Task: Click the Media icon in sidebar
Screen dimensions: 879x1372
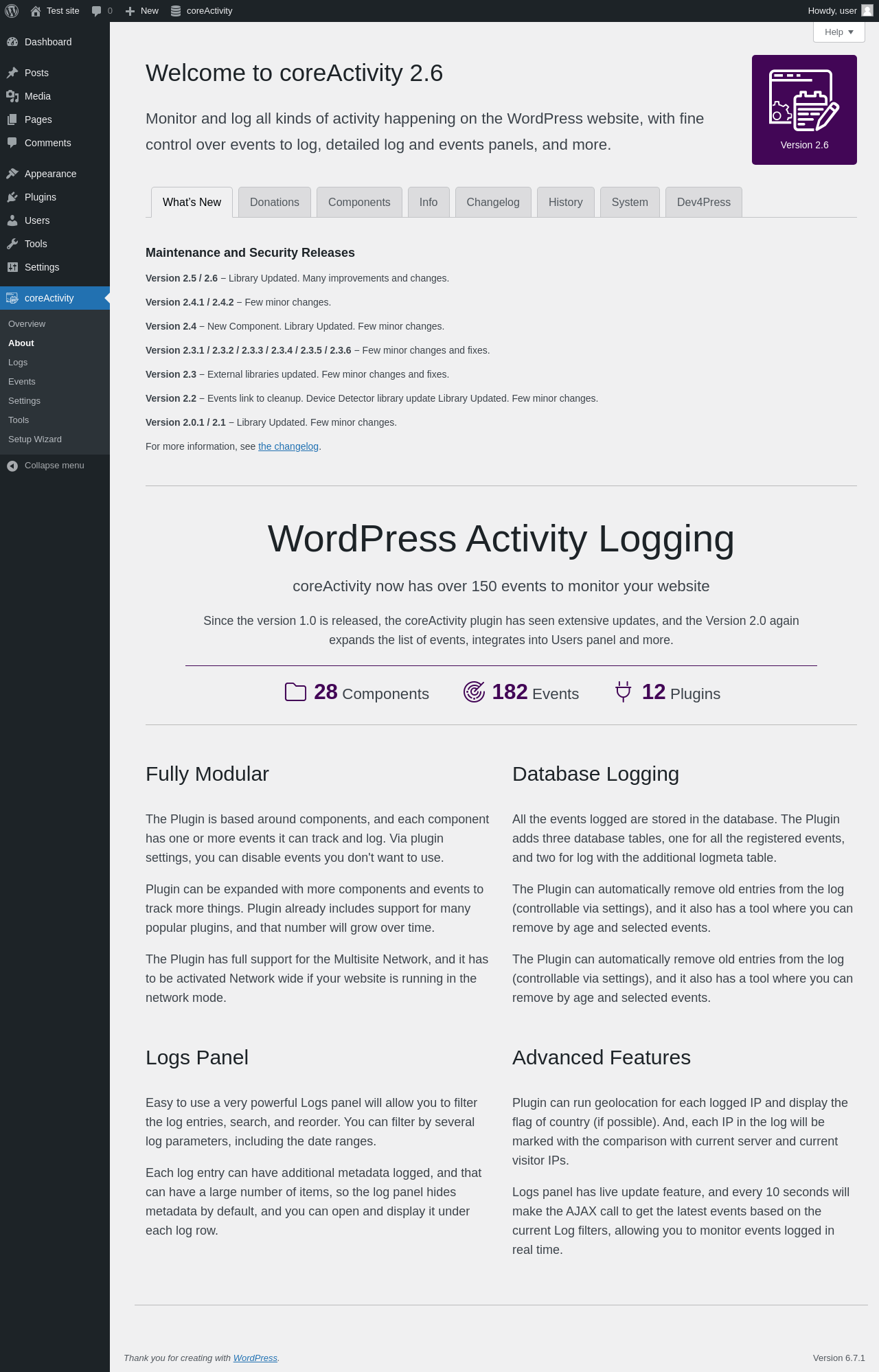Action: [x=12, y=96]
